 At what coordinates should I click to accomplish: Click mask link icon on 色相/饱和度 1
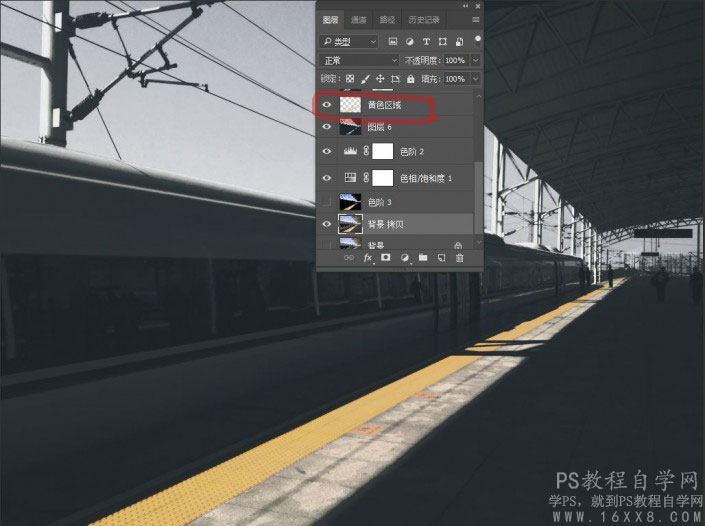(x=366, y=178)
